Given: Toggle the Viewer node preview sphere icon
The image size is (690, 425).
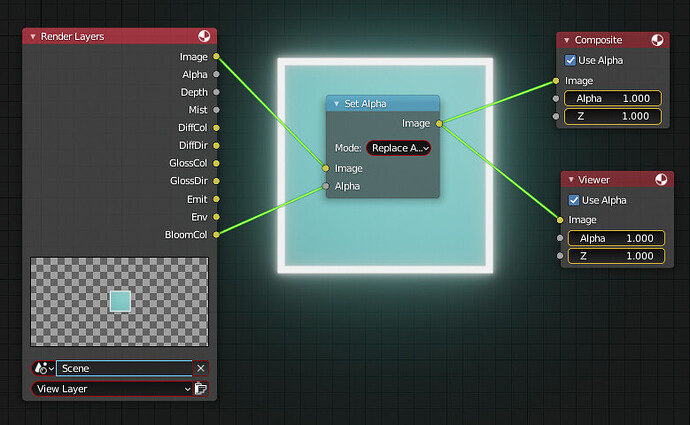Looking at the screenshot, I should pos(661,180).
